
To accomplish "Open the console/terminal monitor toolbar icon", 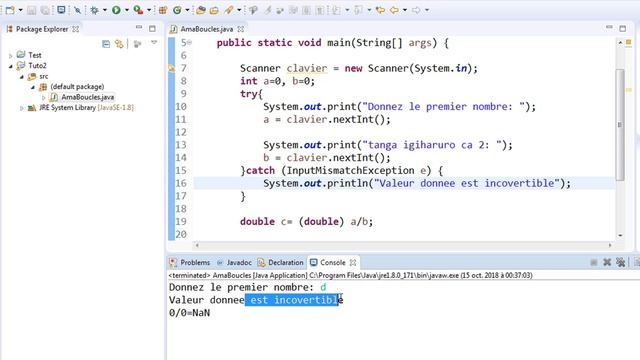I will [61, 9].
